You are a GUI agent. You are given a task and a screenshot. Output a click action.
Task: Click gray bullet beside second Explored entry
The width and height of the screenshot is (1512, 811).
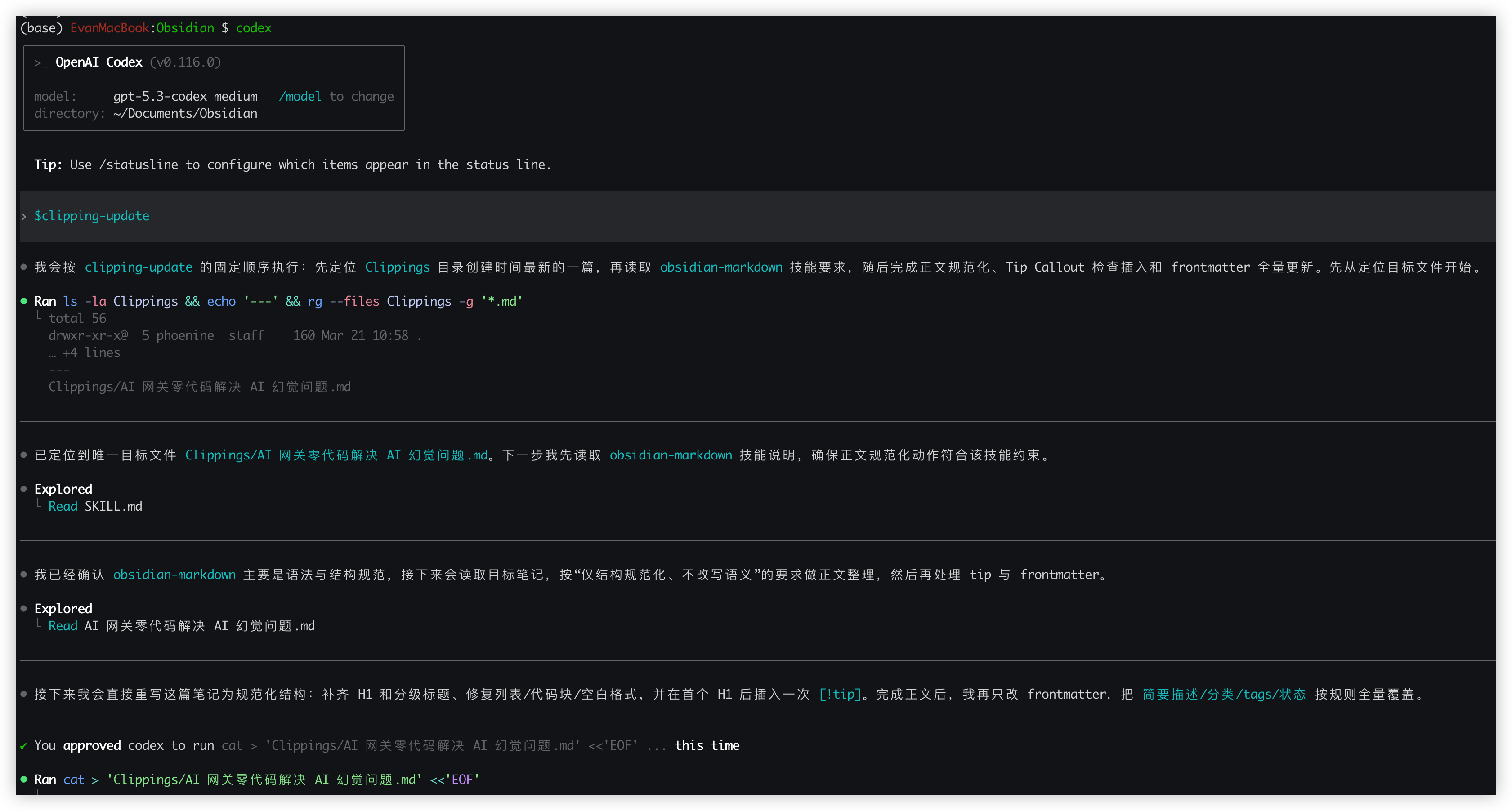(x=23, y=609)
